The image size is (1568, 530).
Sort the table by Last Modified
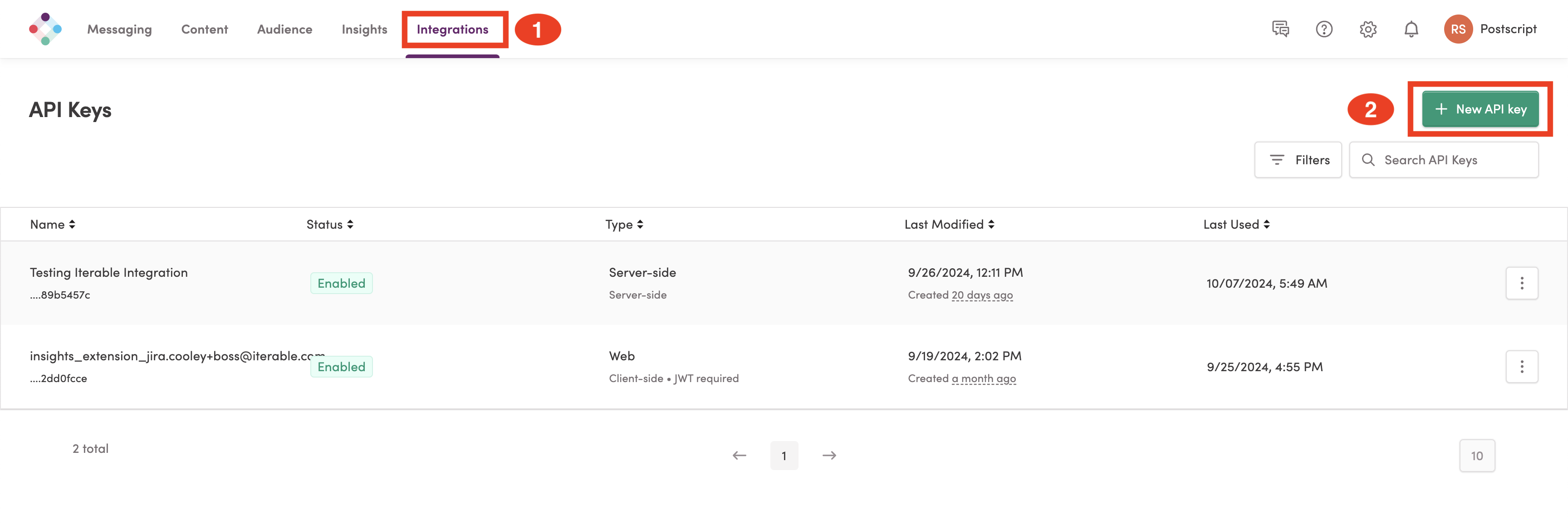coord(949,224)
